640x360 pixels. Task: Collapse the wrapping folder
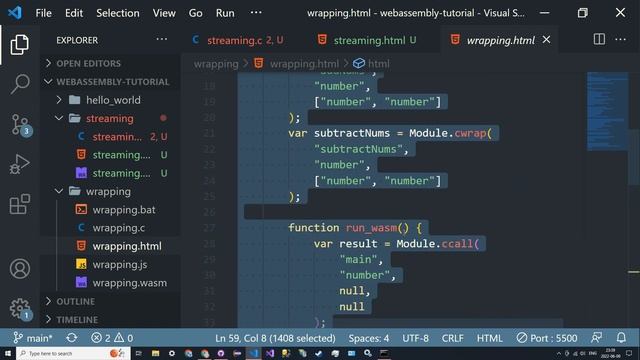pyautogui.click(x=110, y=191)
